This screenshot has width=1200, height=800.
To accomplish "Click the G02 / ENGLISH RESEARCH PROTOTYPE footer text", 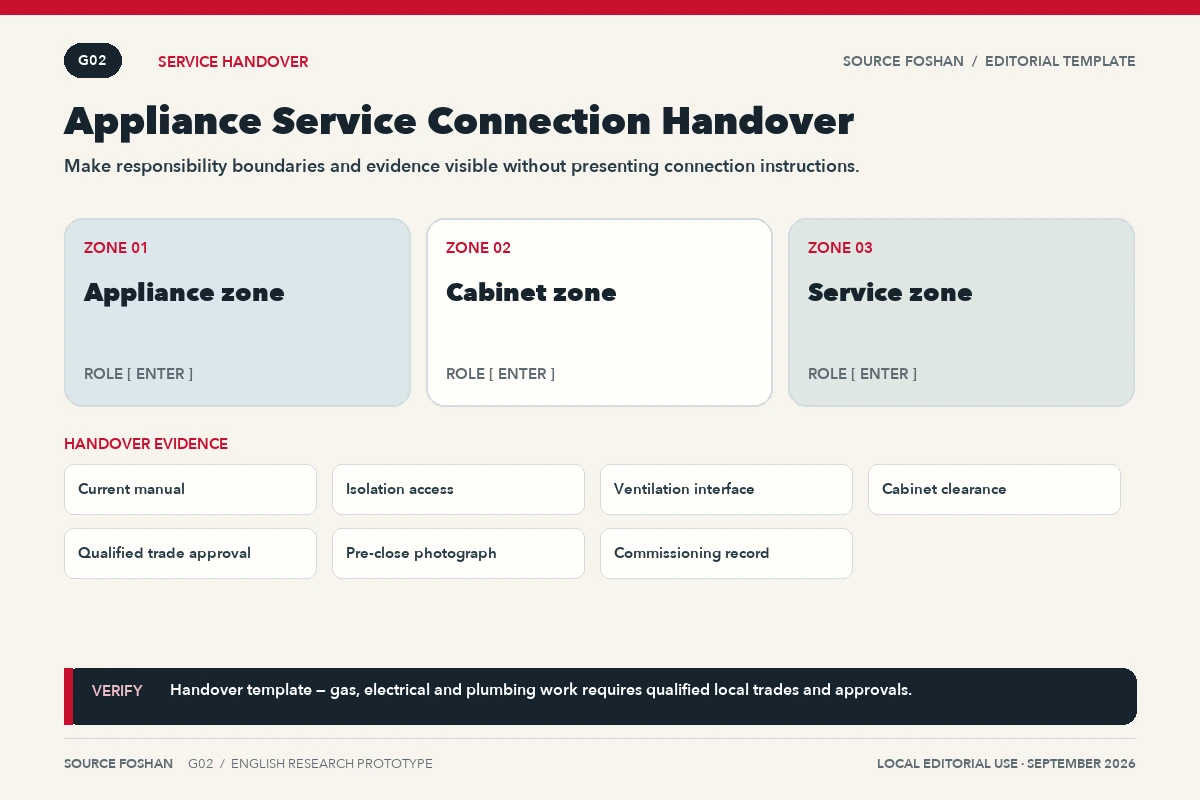I will (311, 764).
